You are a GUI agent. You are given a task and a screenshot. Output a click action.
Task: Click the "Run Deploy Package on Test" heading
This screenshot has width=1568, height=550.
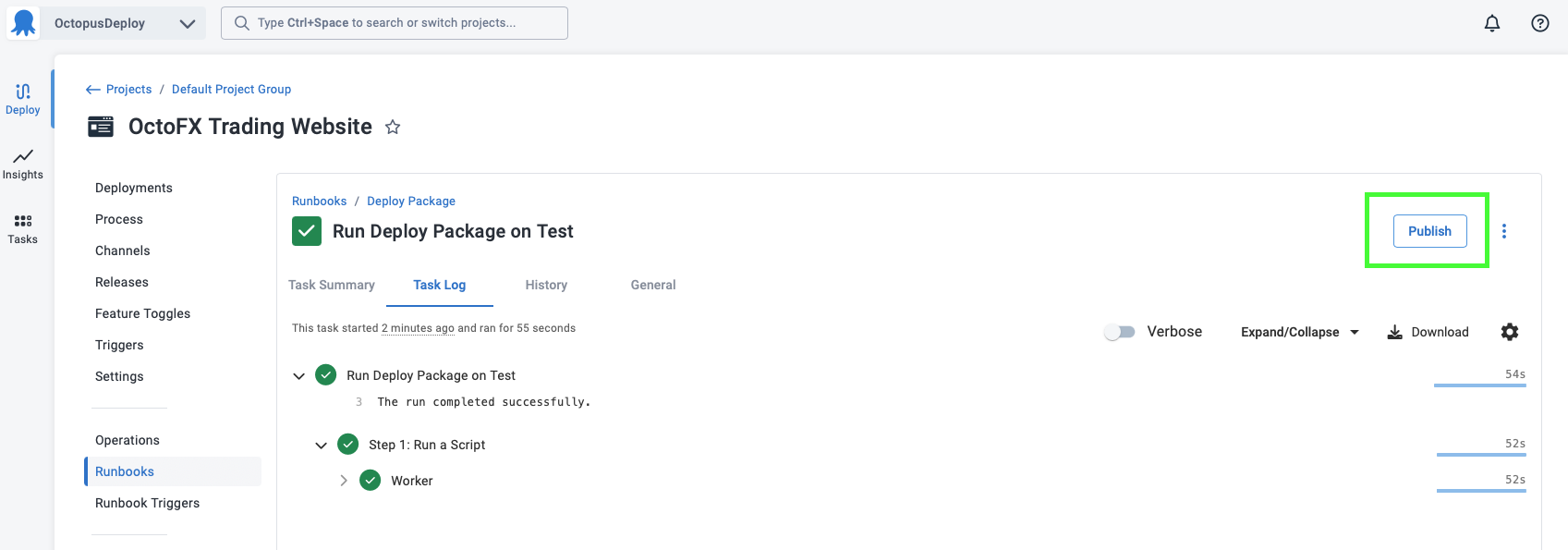453,231
